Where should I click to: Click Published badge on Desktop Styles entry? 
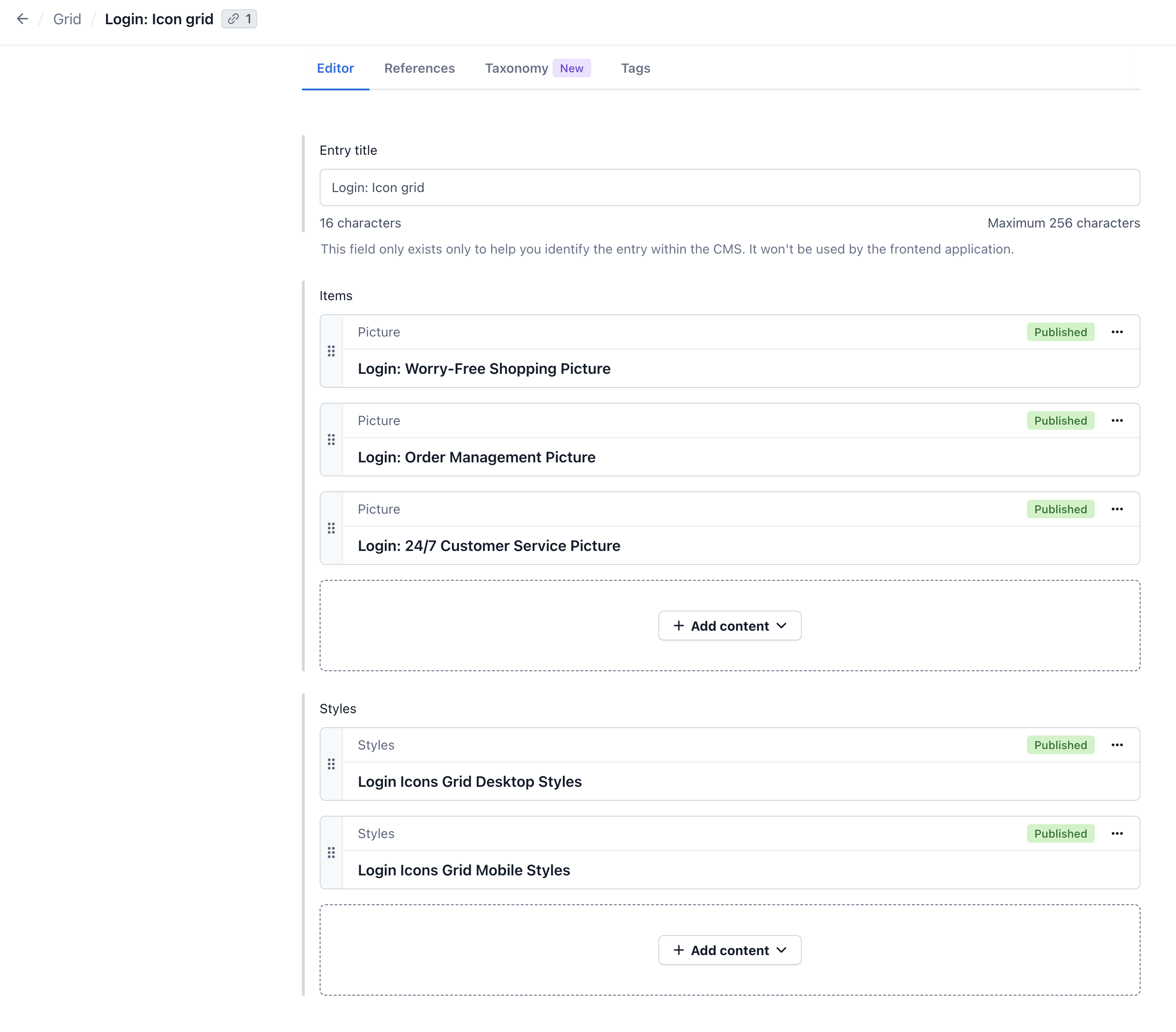pos(1060,745)
